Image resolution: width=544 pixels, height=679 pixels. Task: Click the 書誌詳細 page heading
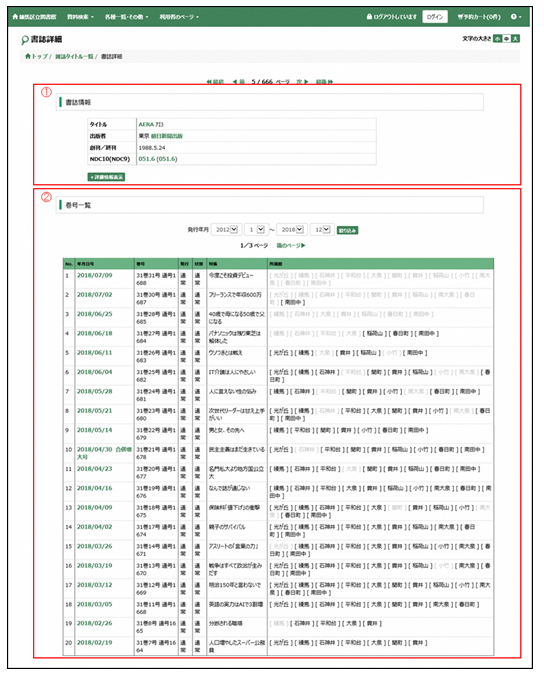46,39
